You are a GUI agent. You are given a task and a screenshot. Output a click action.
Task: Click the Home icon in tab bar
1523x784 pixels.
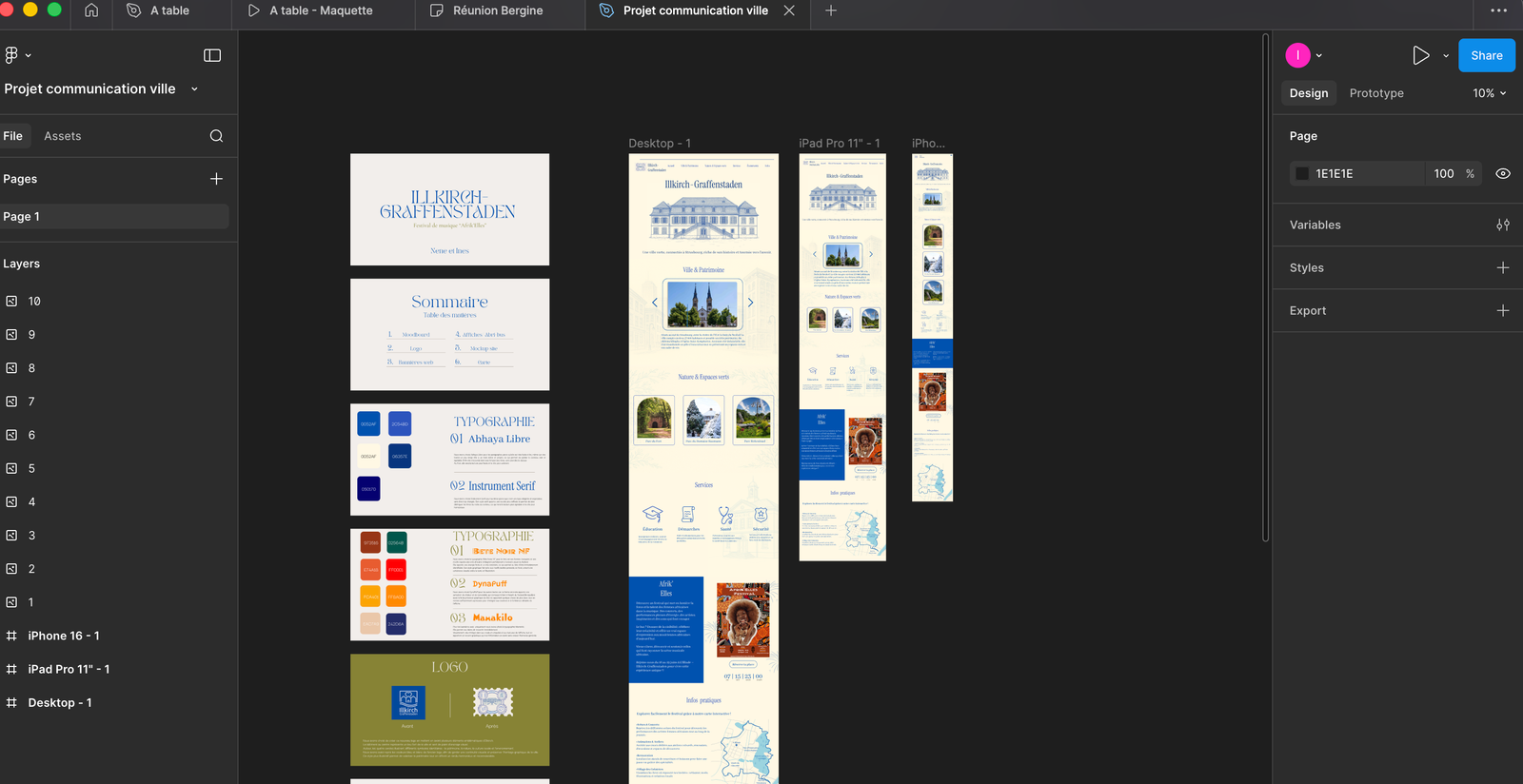pos(91,10)
